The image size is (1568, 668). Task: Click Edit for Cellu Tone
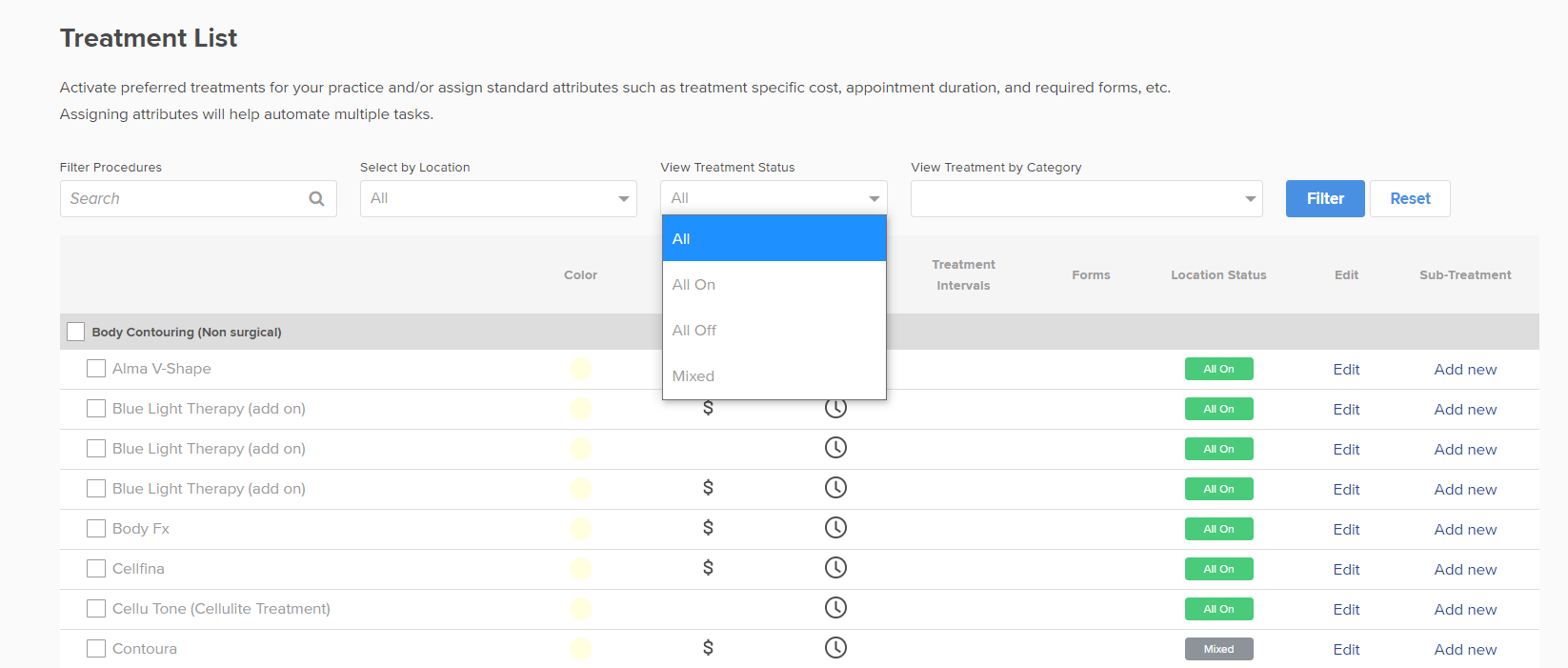pyautogui.click(x=1346, y=610)
